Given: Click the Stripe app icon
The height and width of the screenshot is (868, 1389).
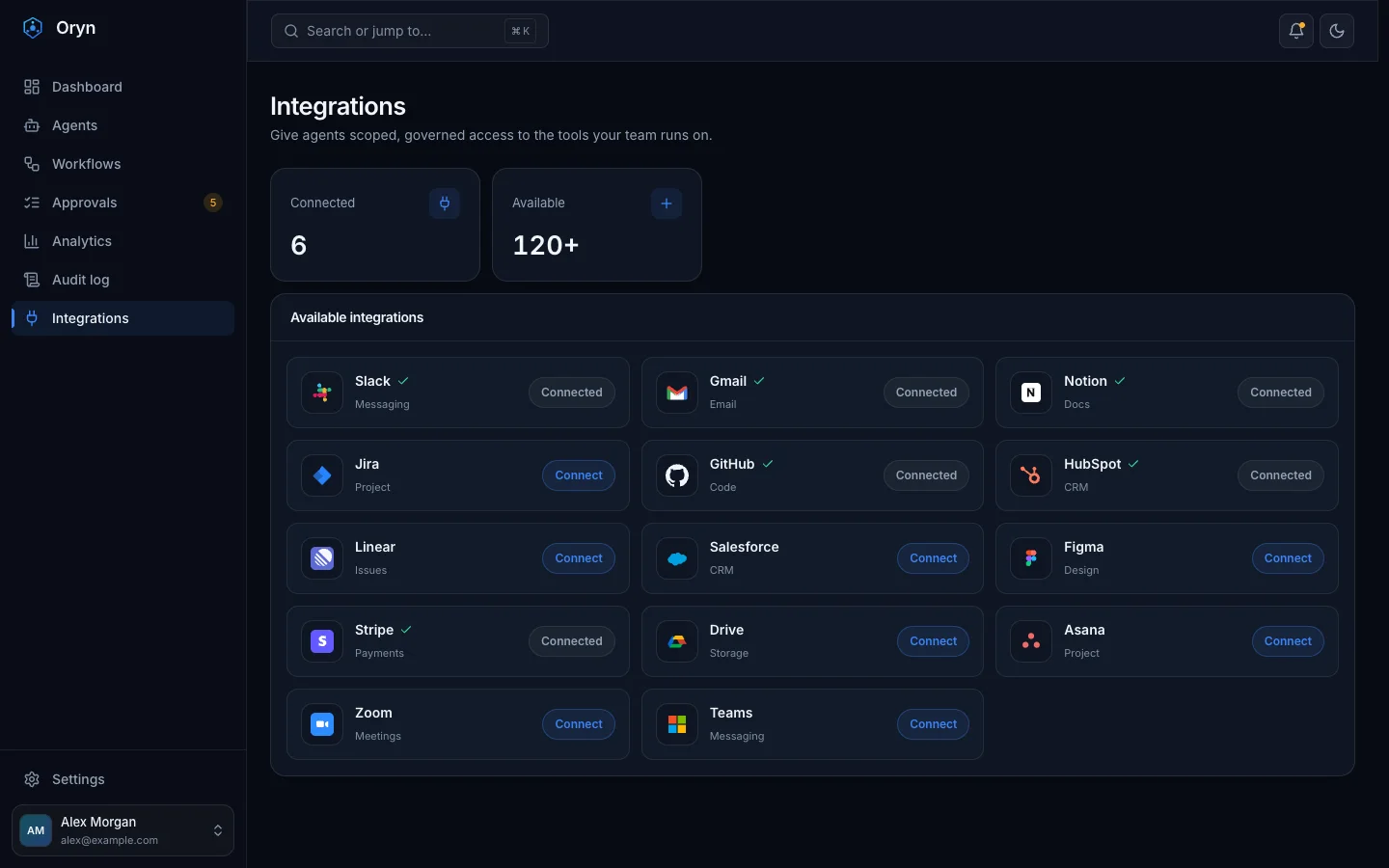Looking at the screenshot, I should 322,641.
